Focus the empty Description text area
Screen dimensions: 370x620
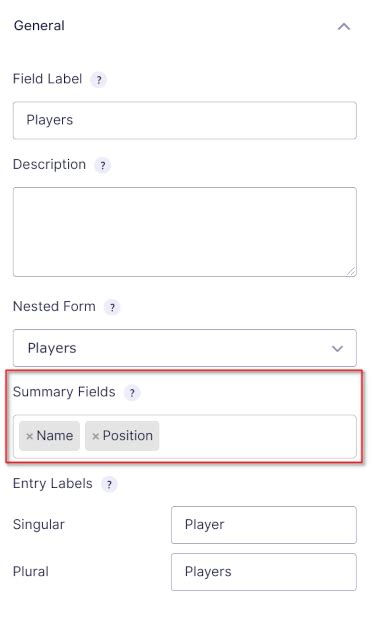(185, 232)
